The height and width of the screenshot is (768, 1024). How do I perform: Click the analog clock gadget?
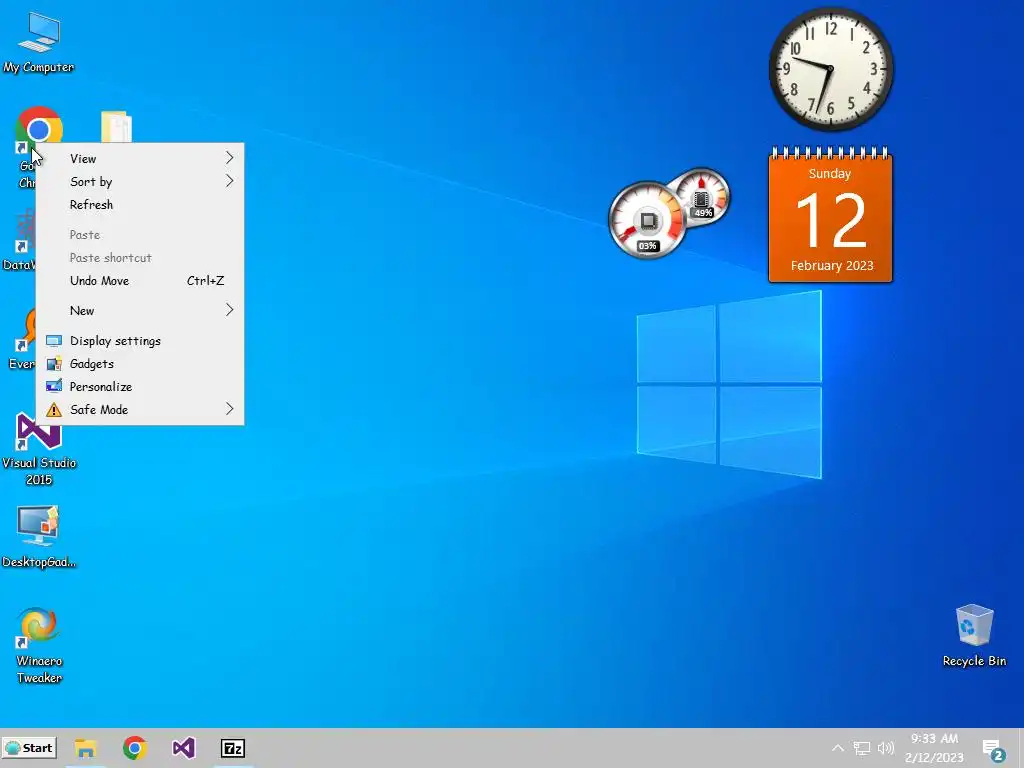831,69
